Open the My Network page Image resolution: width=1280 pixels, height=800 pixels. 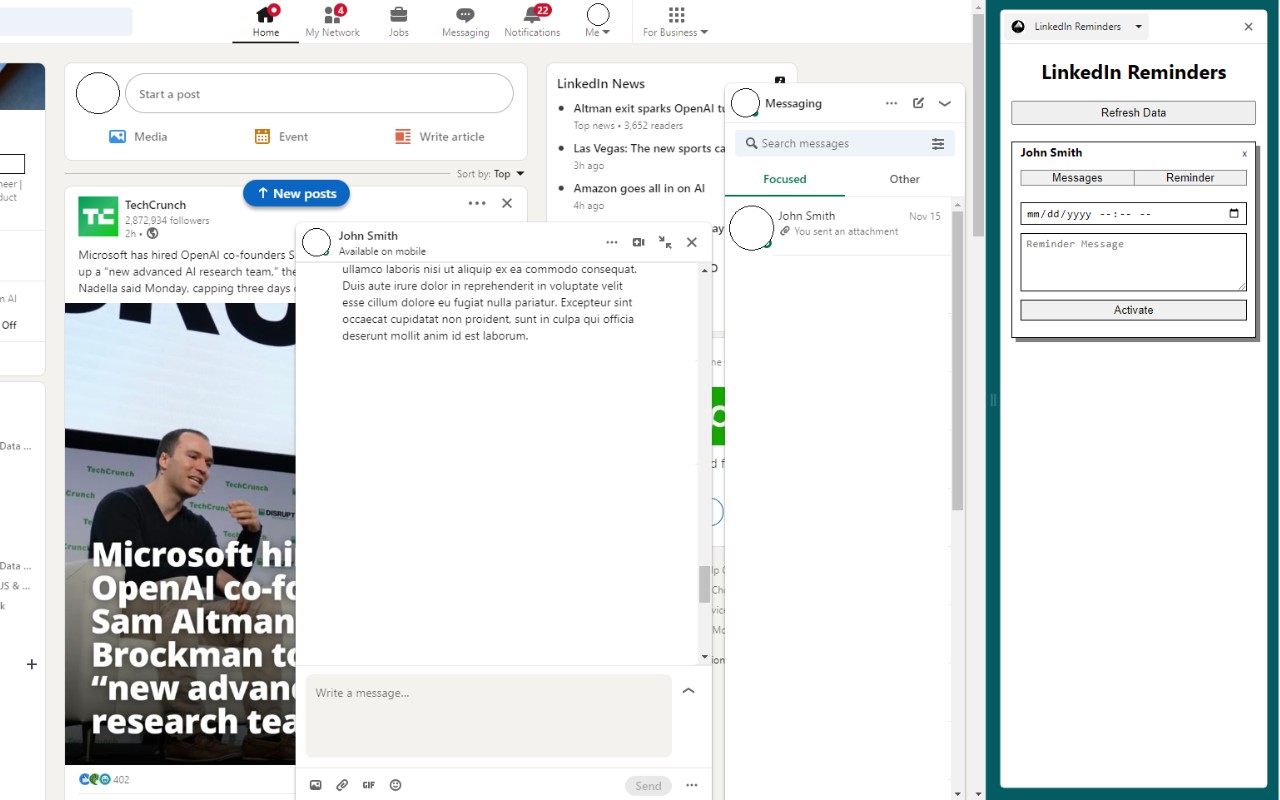point(332,22)
